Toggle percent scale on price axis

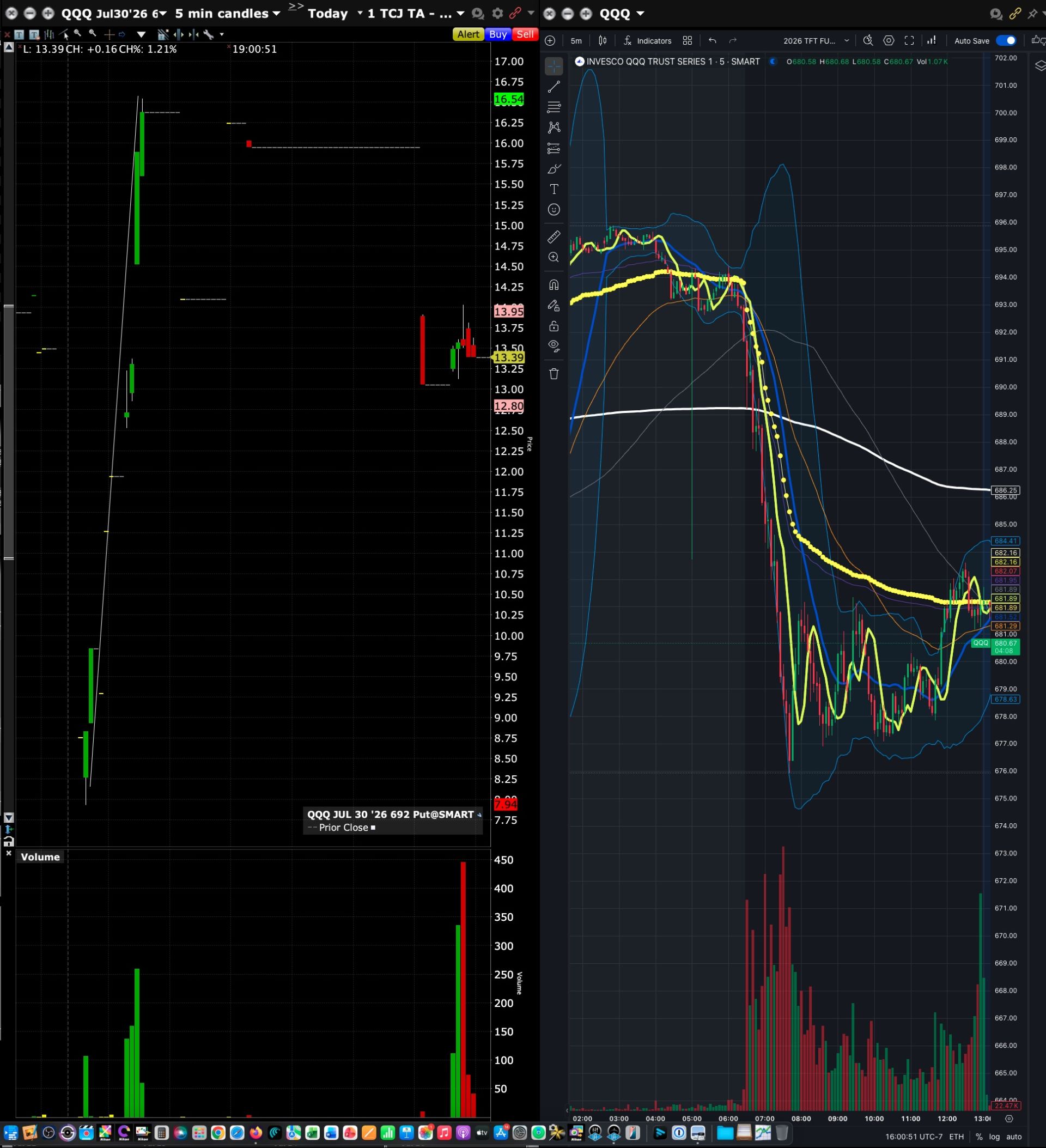coord(979,1137)
